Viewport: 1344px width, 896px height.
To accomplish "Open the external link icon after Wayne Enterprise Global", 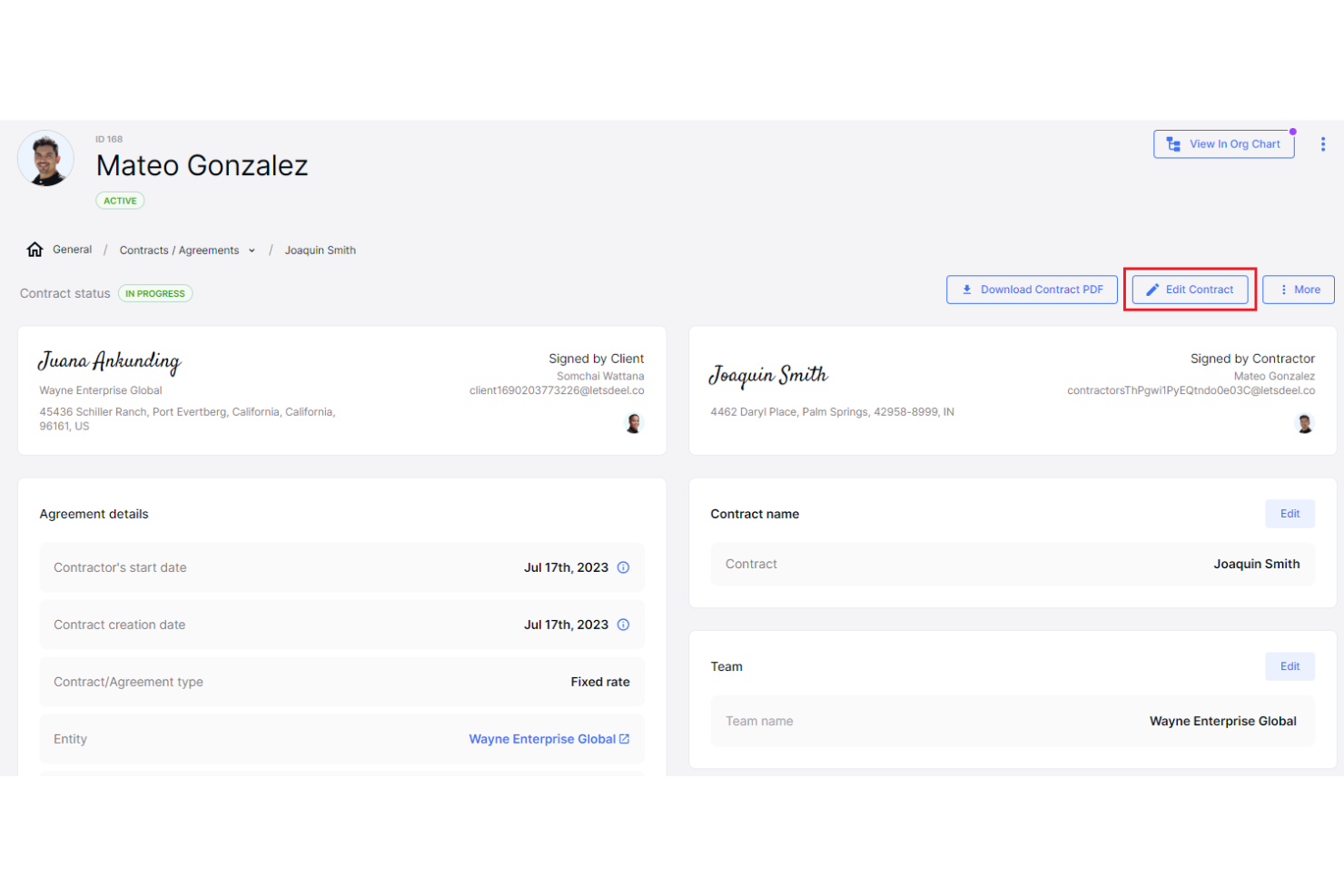I will point(624,738).
